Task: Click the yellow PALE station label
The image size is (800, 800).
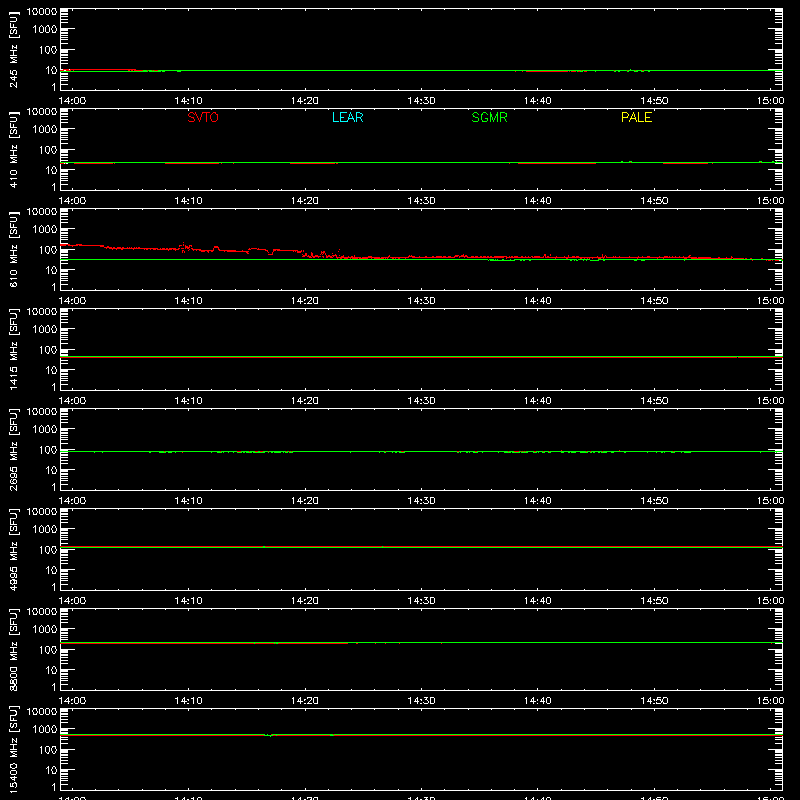Action: point(636,117)
